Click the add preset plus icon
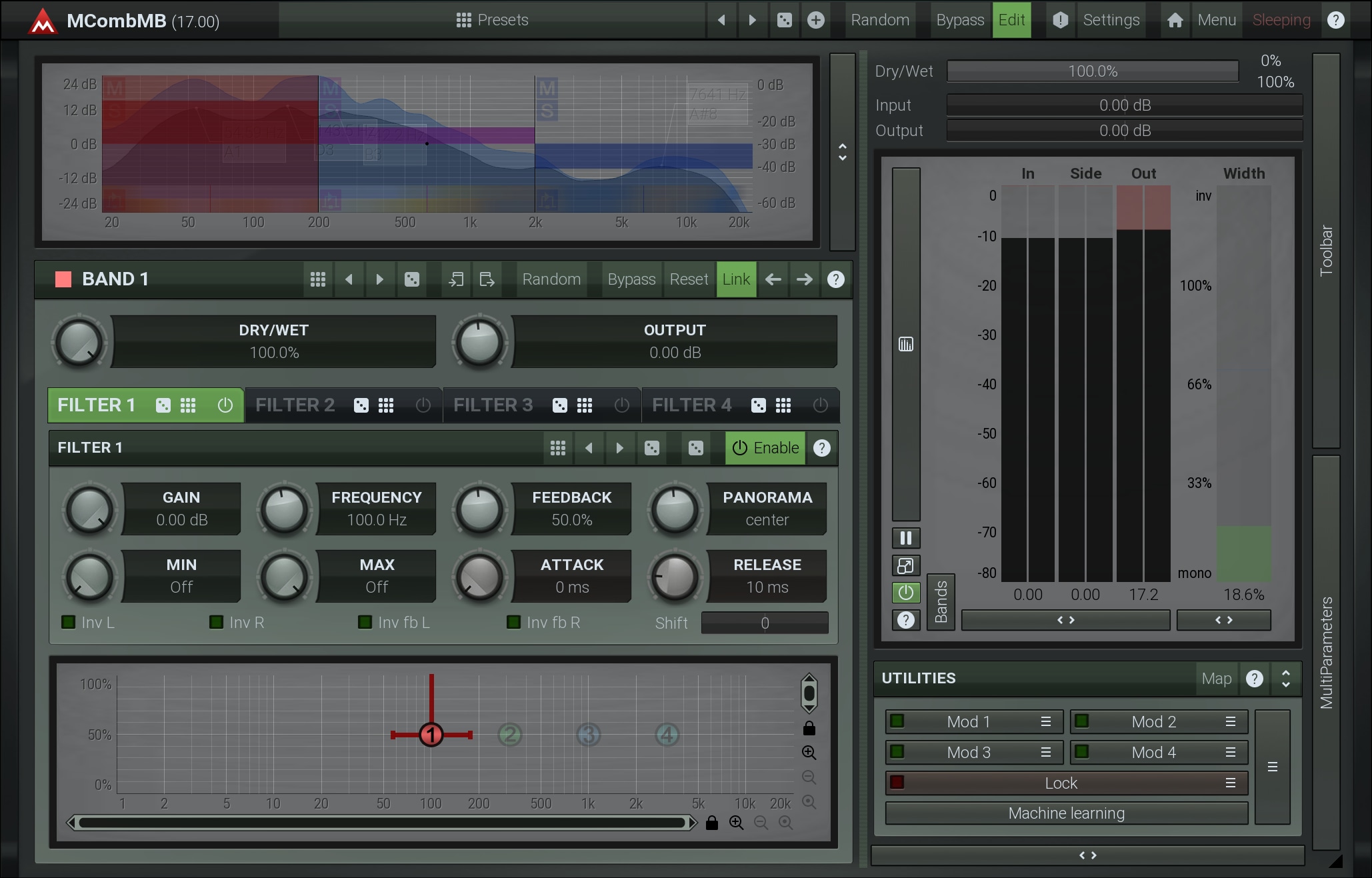The width and height of the screenshot is (1372, 878). pyautogui.click(x=815, y=20)
